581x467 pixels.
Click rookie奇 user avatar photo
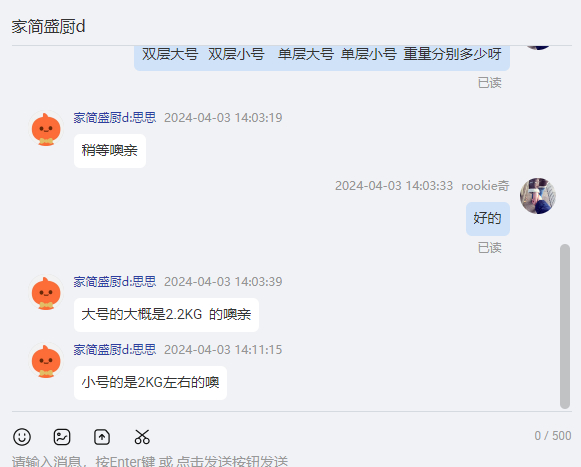(538, 196)
